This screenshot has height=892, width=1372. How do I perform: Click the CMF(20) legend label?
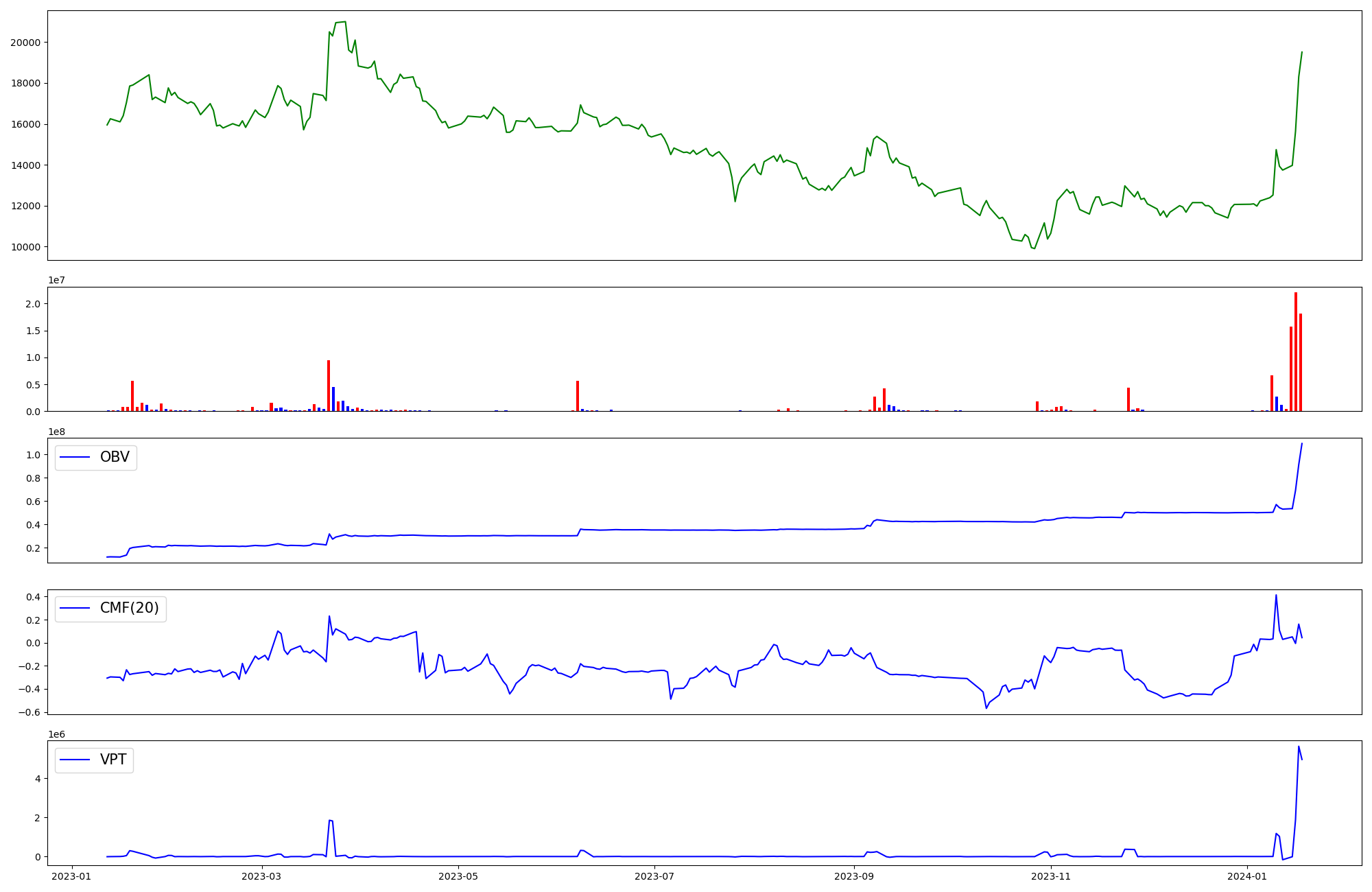point(129,609)
